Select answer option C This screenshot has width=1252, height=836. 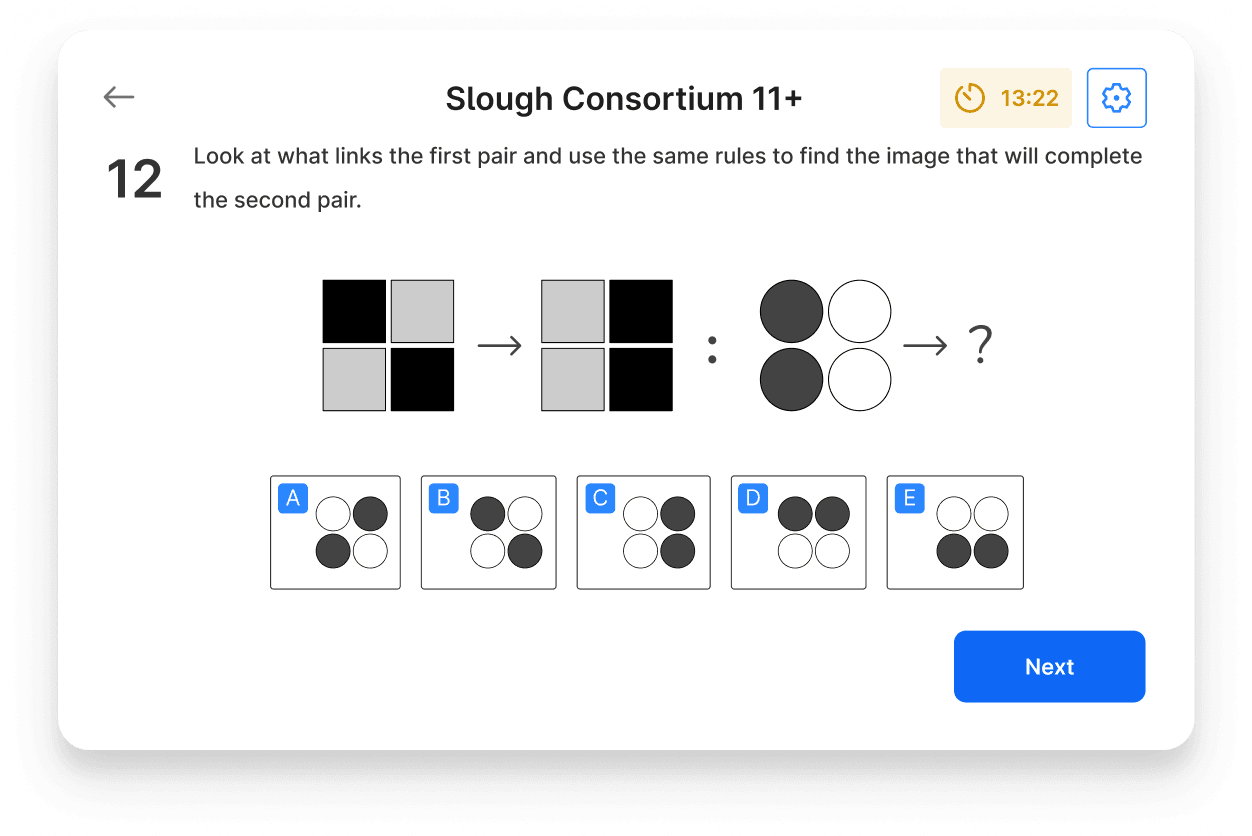pos(643,532)
